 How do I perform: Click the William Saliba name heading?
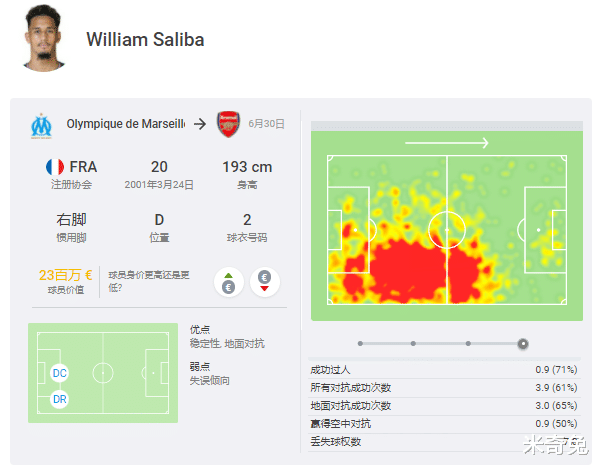(145, 39)
